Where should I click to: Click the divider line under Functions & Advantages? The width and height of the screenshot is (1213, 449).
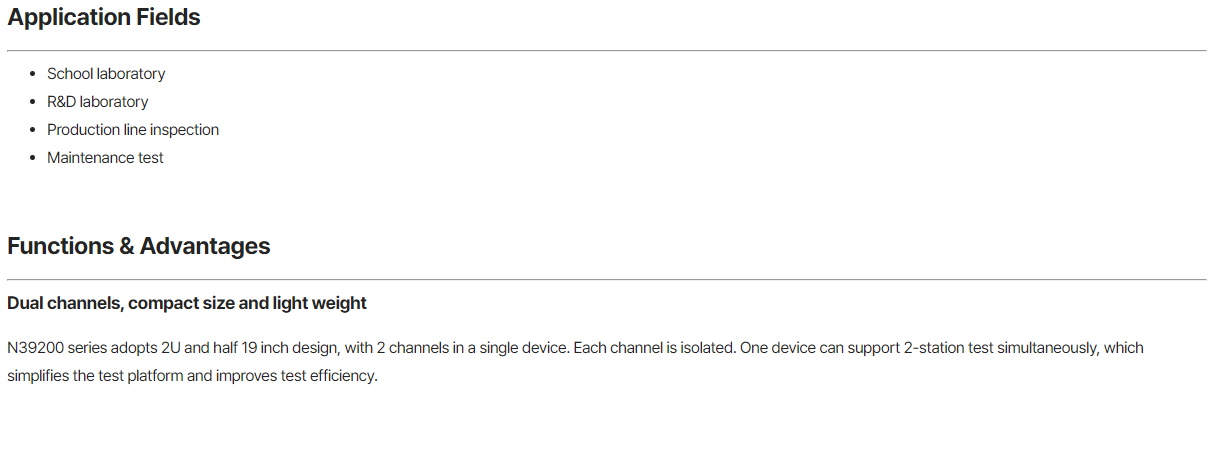point(606,279)
